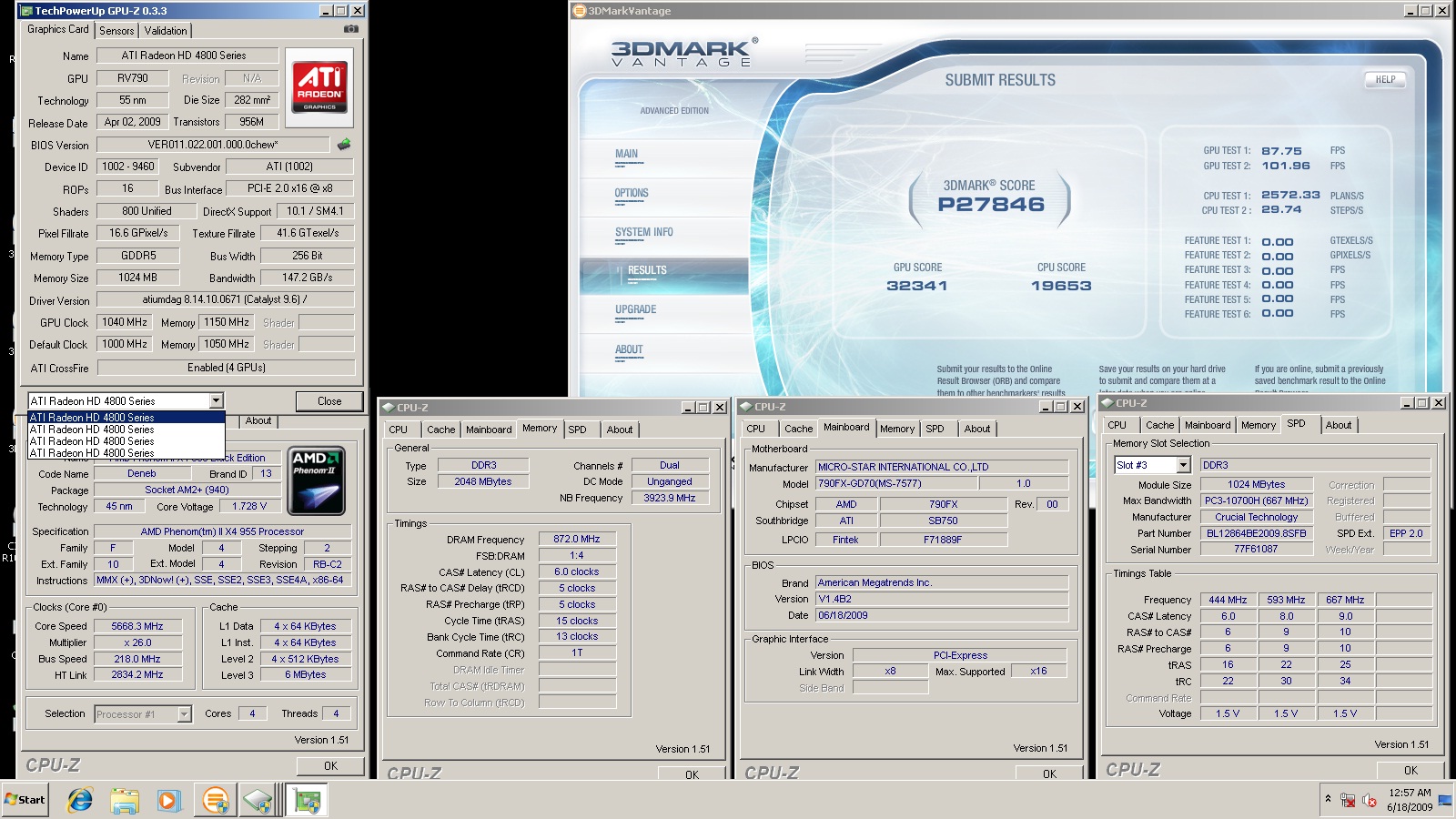This screenshot has height=819, width=1456.
Task: Click the GPU-Z camera screenshot icon
Action: (x=351, y=29)
